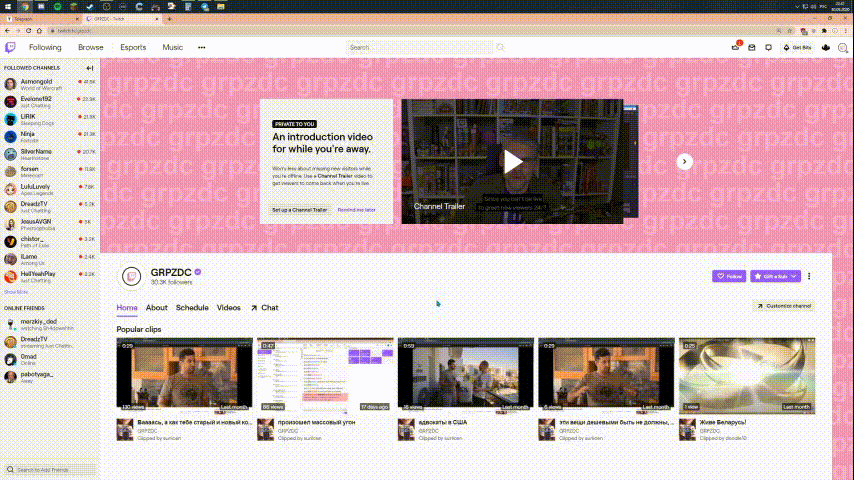Open the Browse navigation item

[91, 47]
